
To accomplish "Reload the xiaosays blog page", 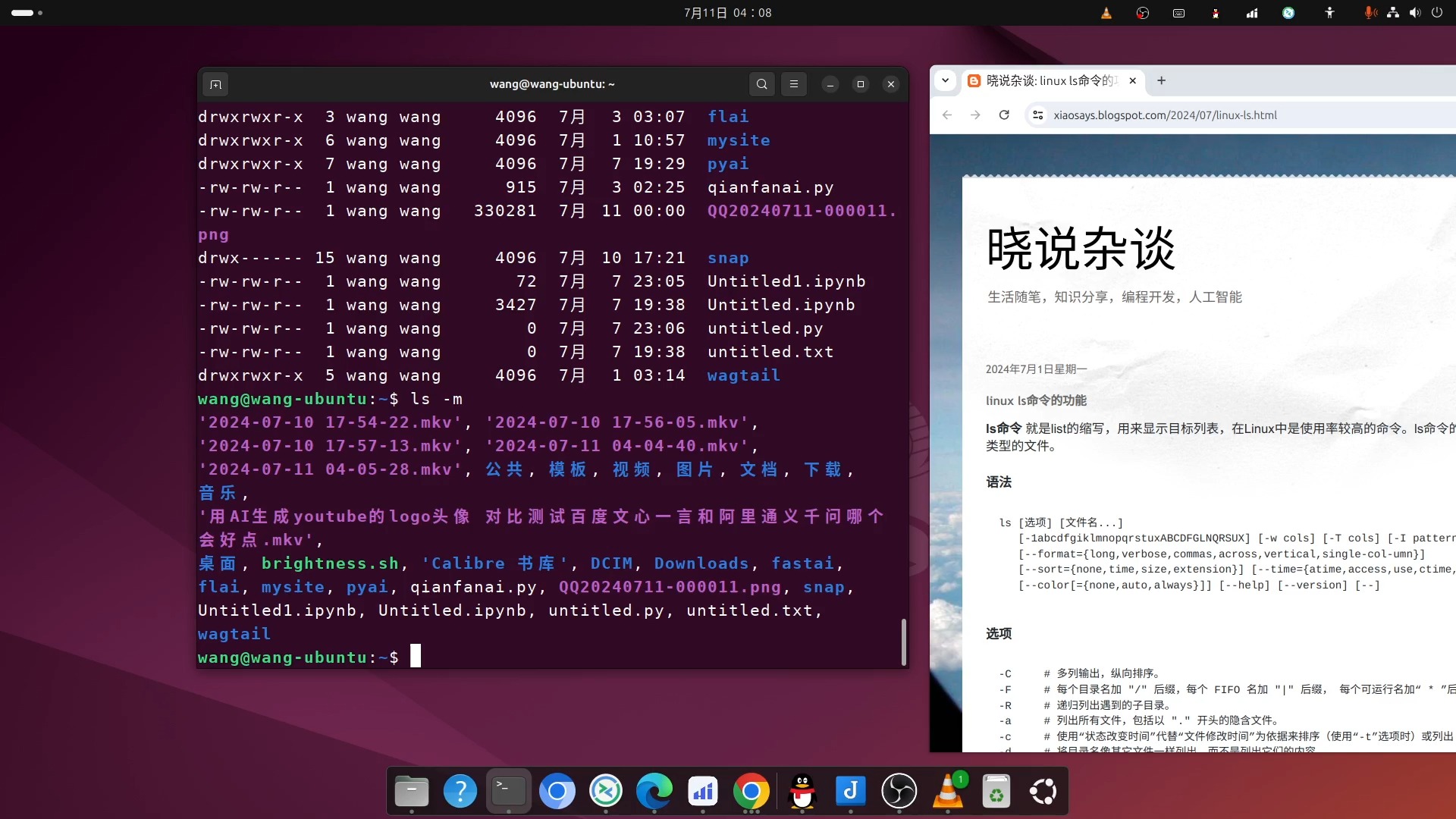I will (x=1003, y=115).
